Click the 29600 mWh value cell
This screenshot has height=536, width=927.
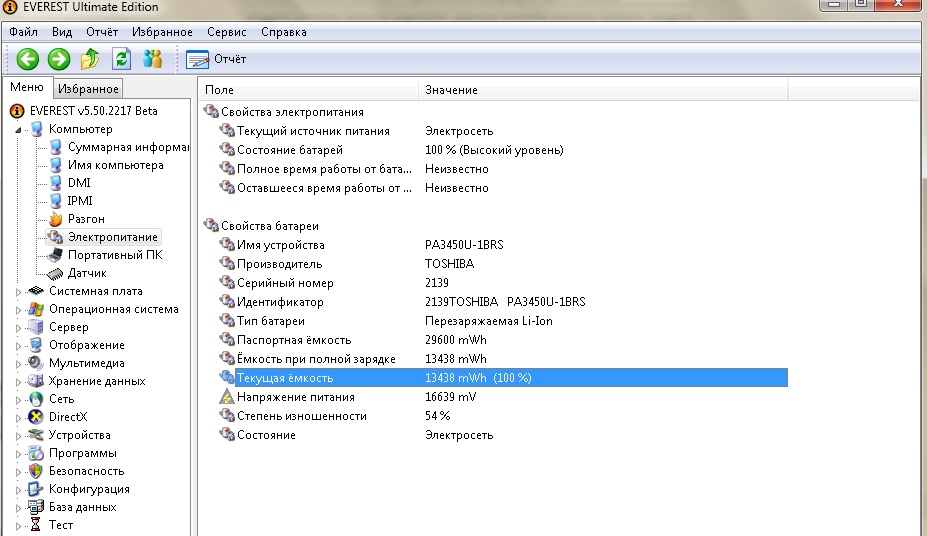(x=456, y=340)
